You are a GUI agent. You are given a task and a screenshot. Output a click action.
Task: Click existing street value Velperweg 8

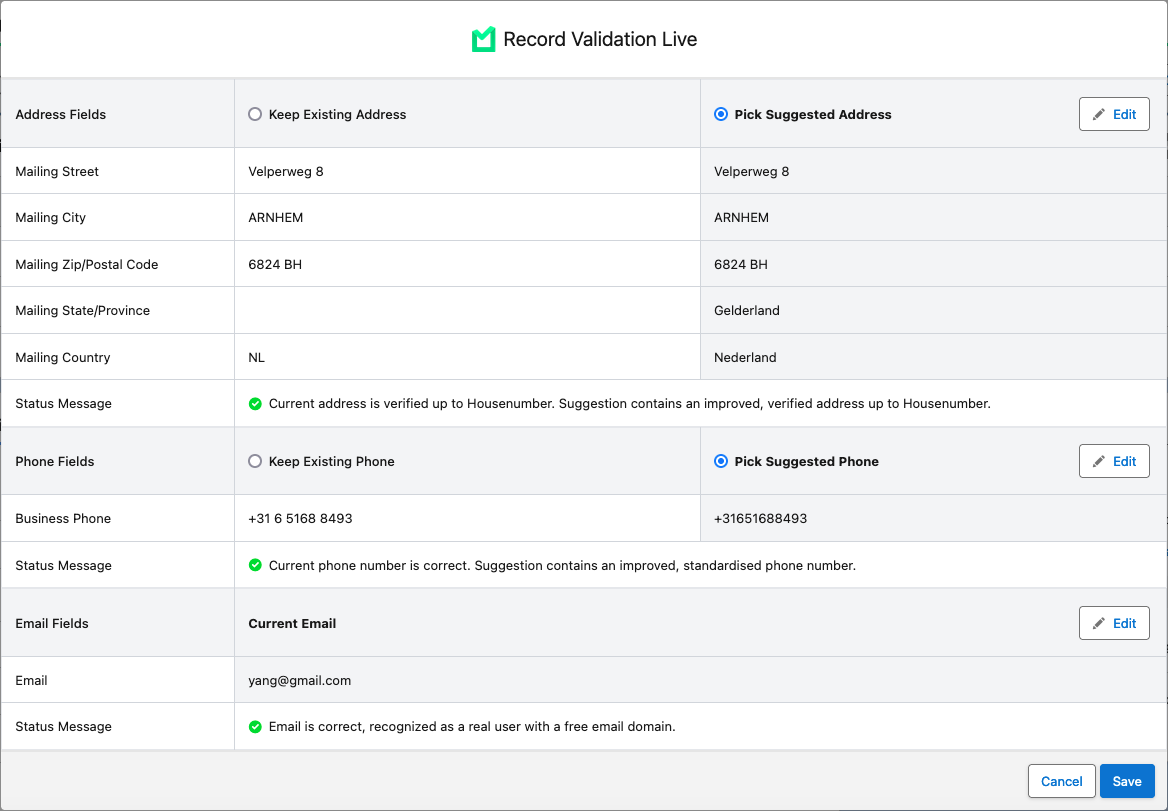(x=286, y=171)
